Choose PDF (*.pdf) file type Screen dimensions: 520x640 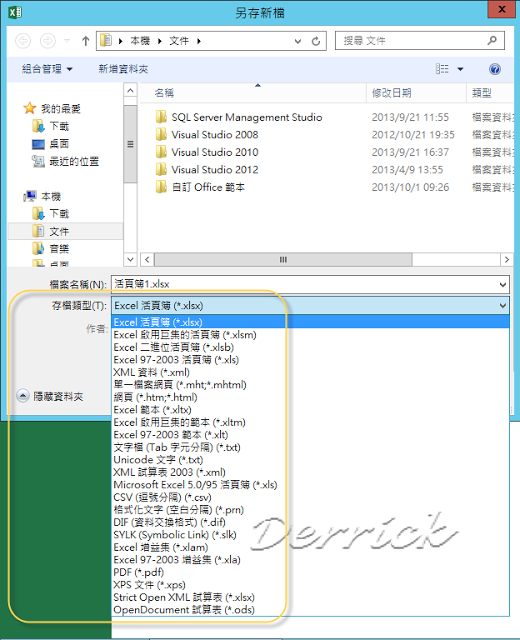(x=311, y=572)
